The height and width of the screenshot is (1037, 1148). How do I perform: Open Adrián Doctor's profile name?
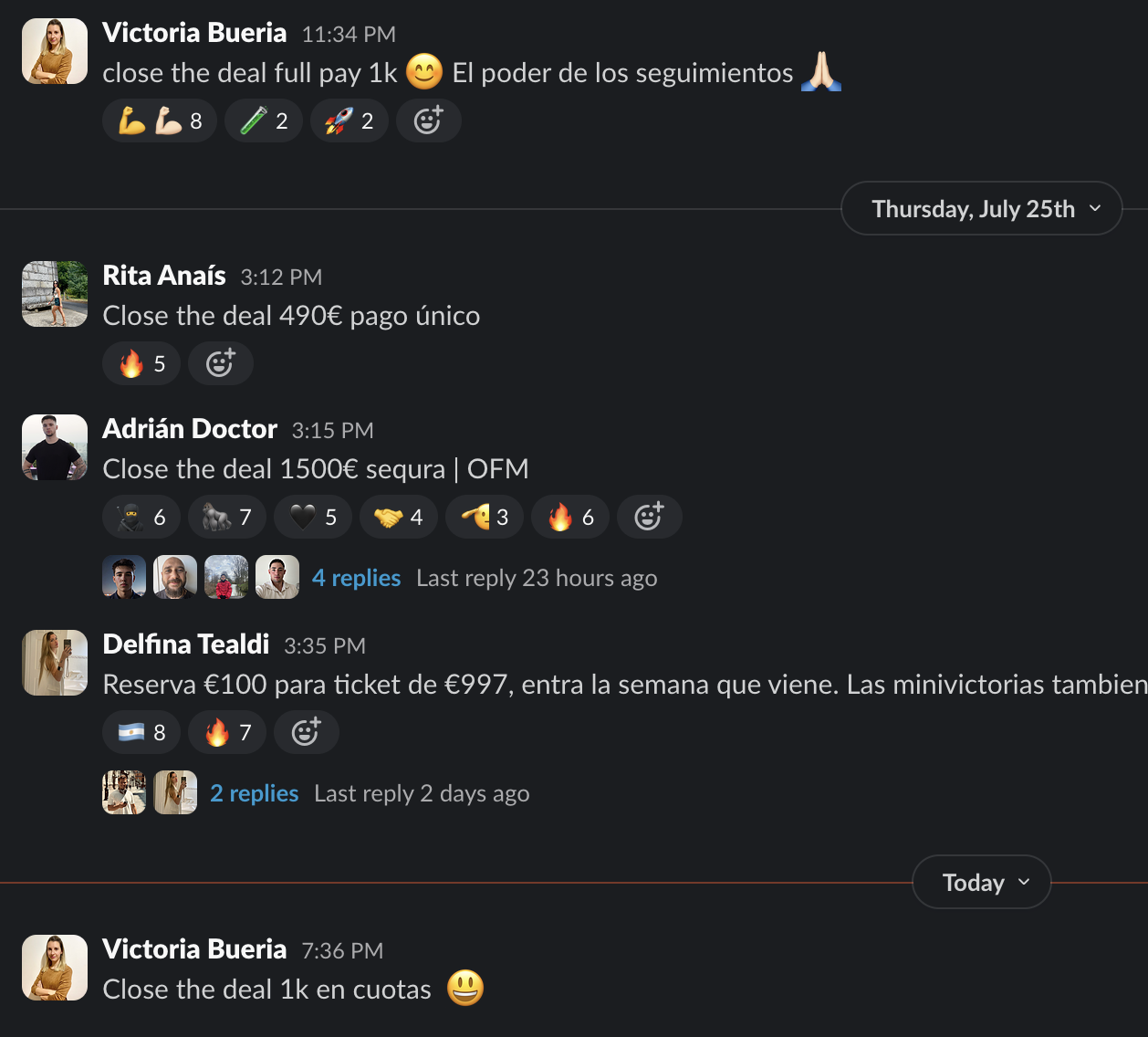(190, 428)
